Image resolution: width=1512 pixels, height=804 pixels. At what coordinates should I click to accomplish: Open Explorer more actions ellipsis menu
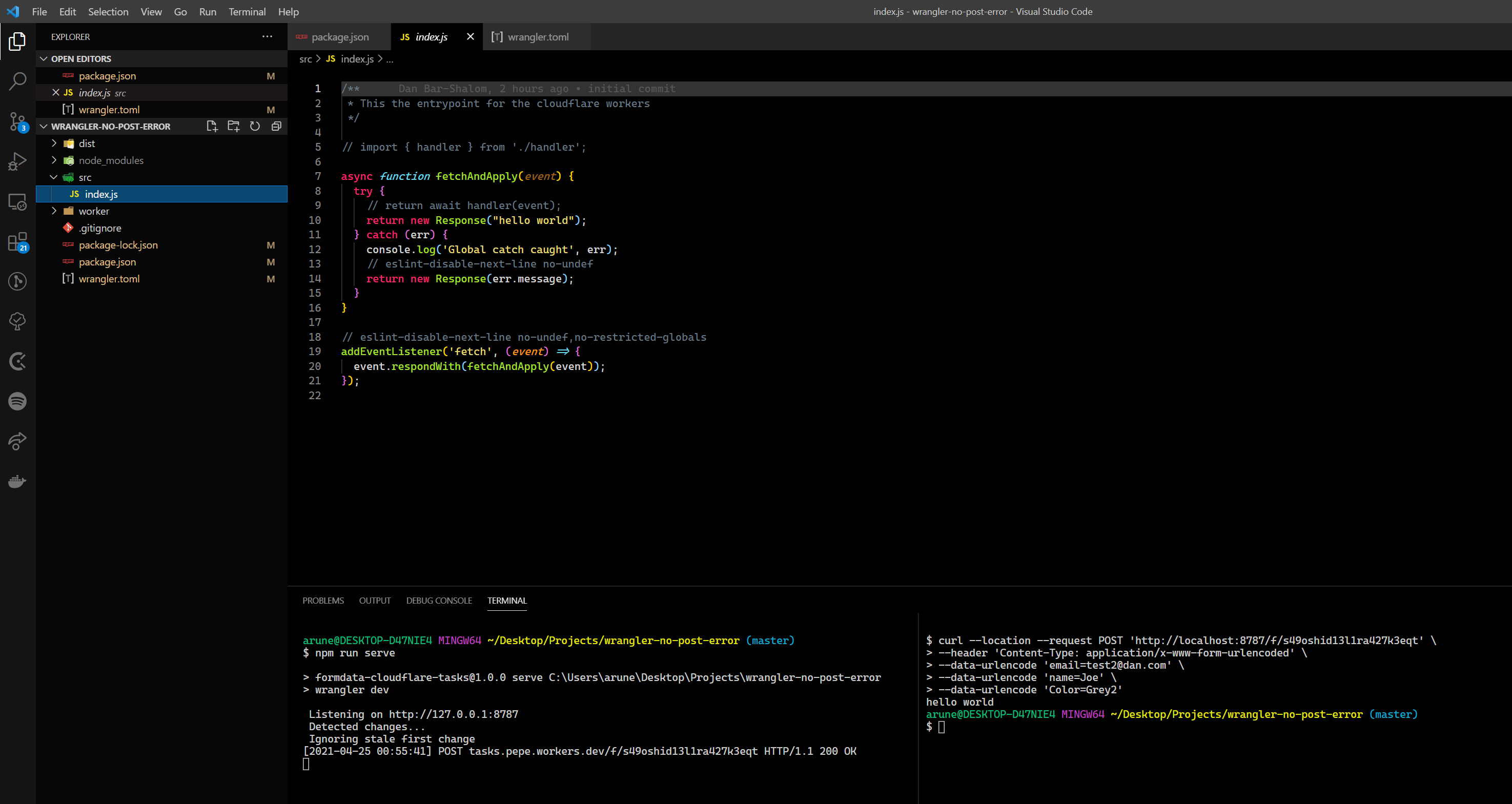click(267, 36)
